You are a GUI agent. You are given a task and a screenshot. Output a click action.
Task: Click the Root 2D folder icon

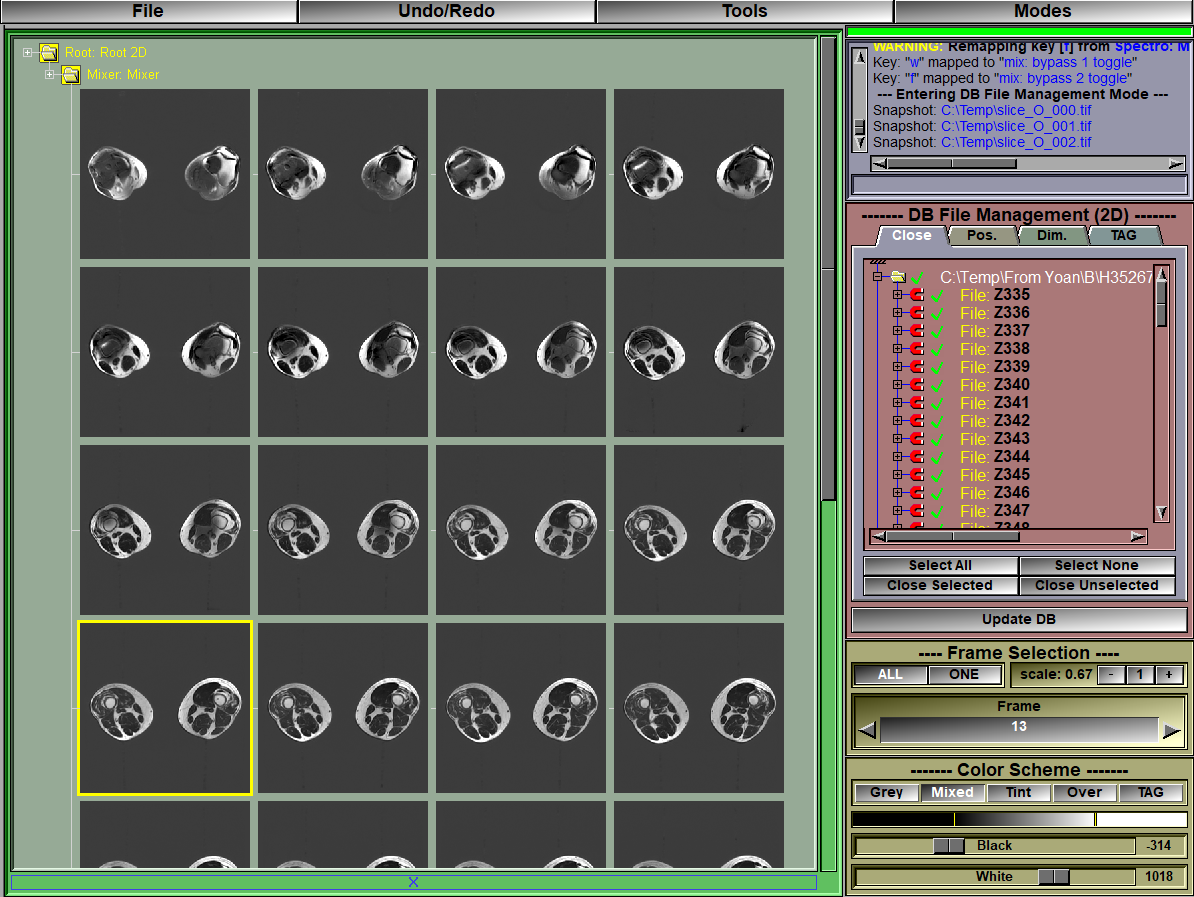coord(49,53)
